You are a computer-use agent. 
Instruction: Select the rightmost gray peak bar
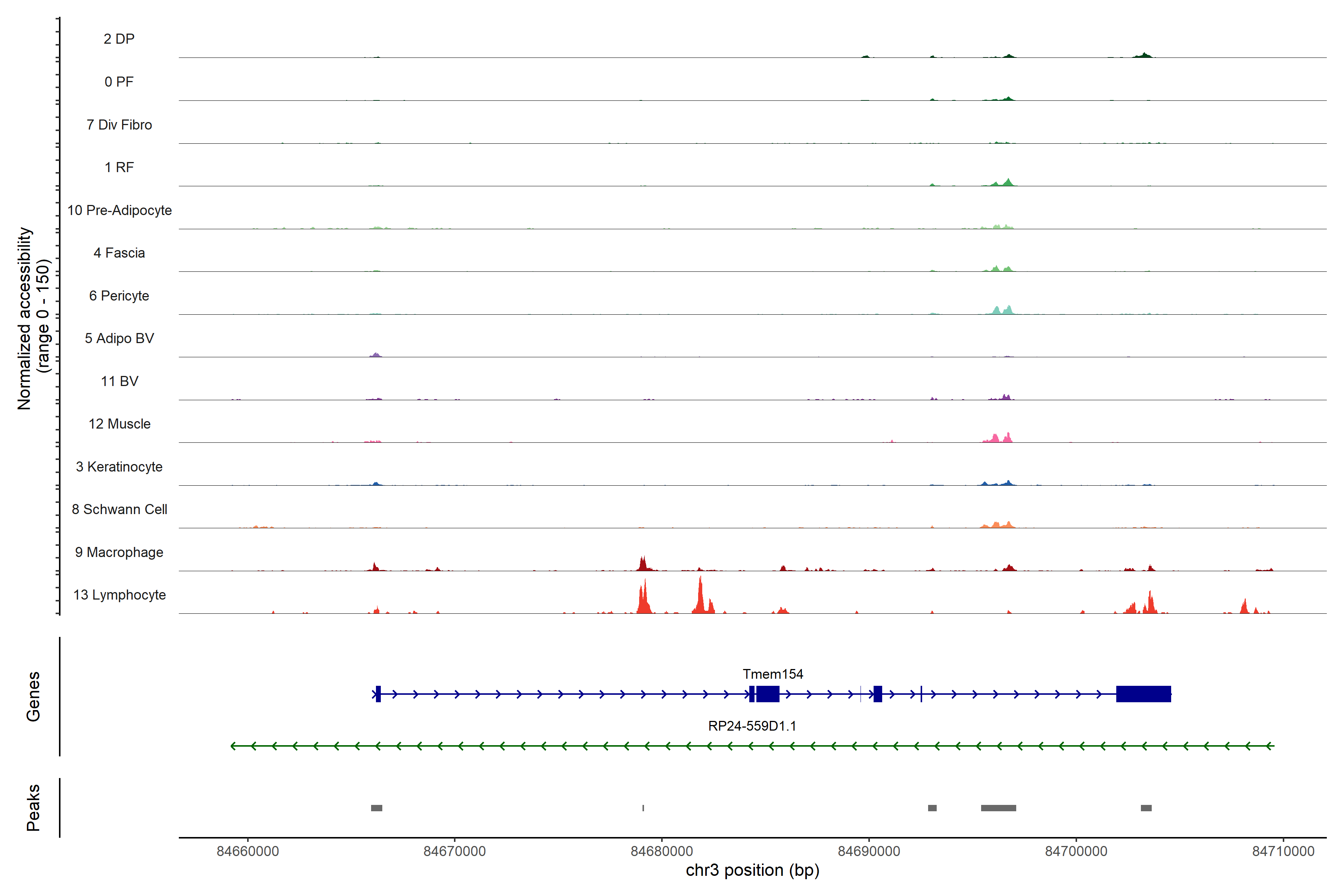[x=1146, y=808]
